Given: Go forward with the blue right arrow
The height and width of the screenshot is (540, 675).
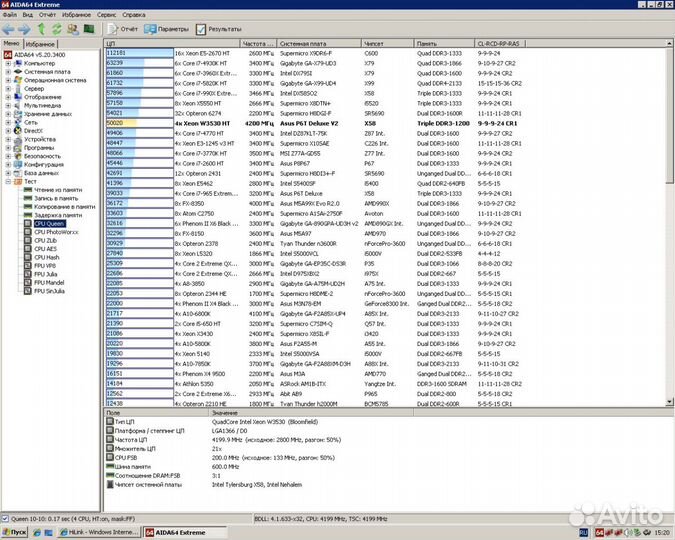Looking at the screenshot, I should tap(24, 29).
